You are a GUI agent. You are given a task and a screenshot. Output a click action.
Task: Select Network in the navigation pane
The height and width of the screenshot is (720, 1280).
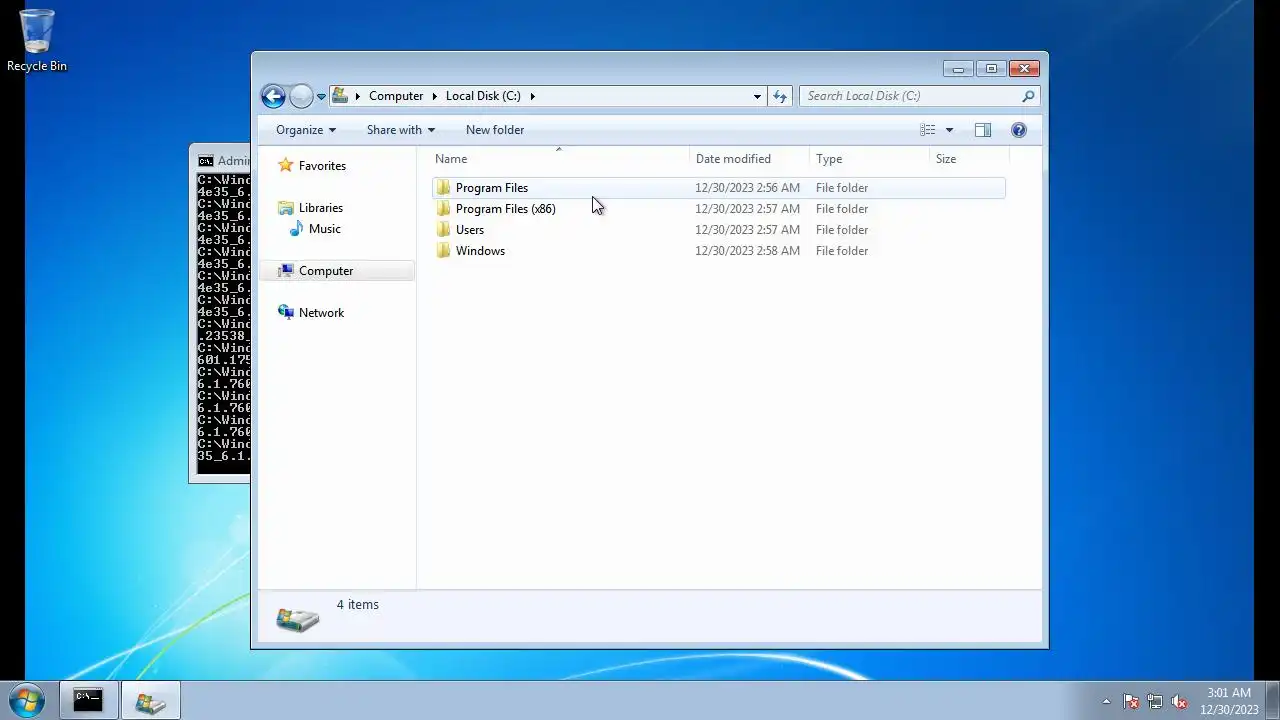tap(321, 313)
